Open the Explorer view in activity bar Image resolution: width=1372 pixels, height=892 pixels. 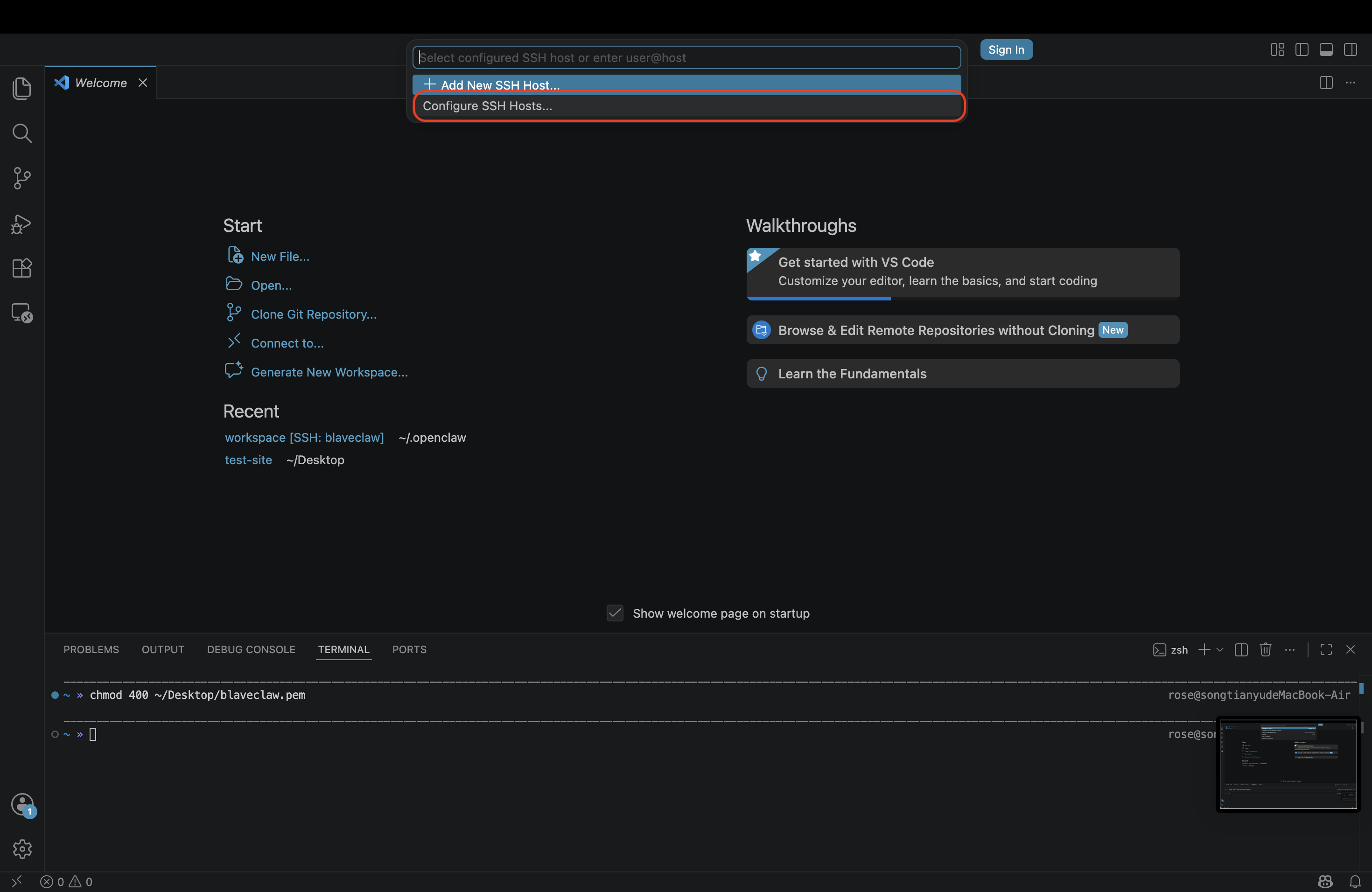point(22,88)
